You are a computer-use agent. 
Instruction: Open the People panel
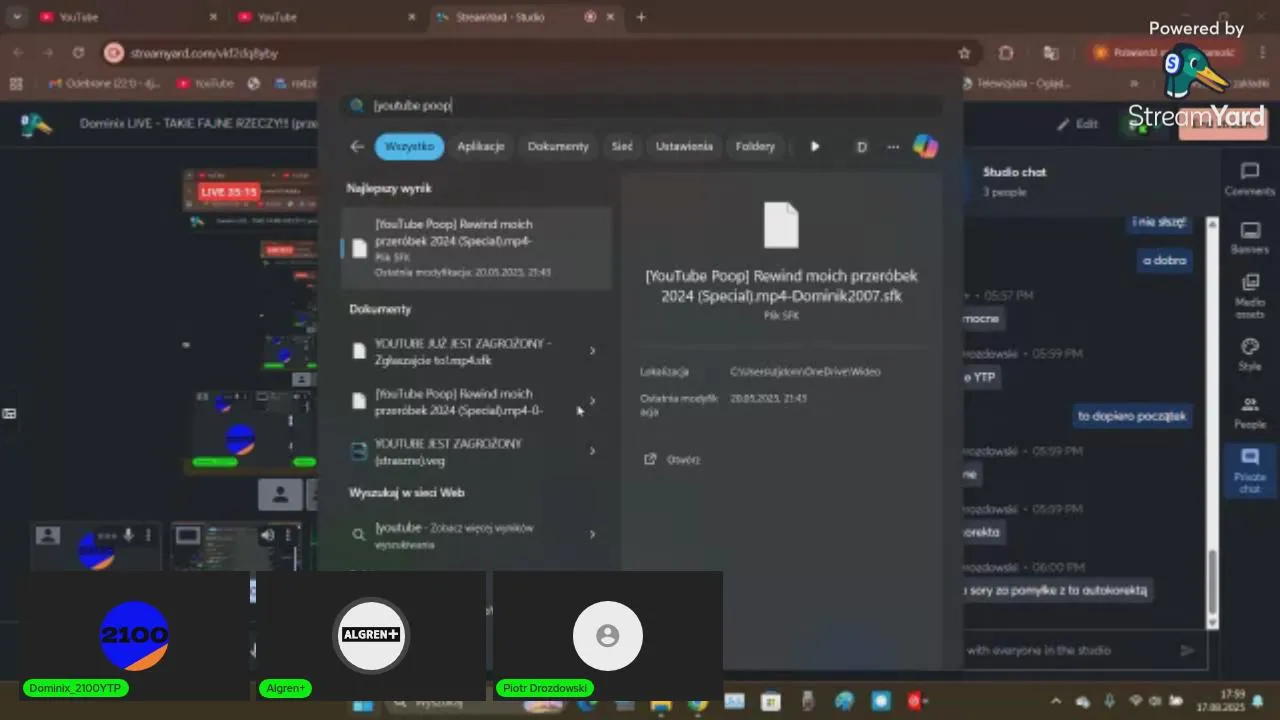click(1249, 412)
